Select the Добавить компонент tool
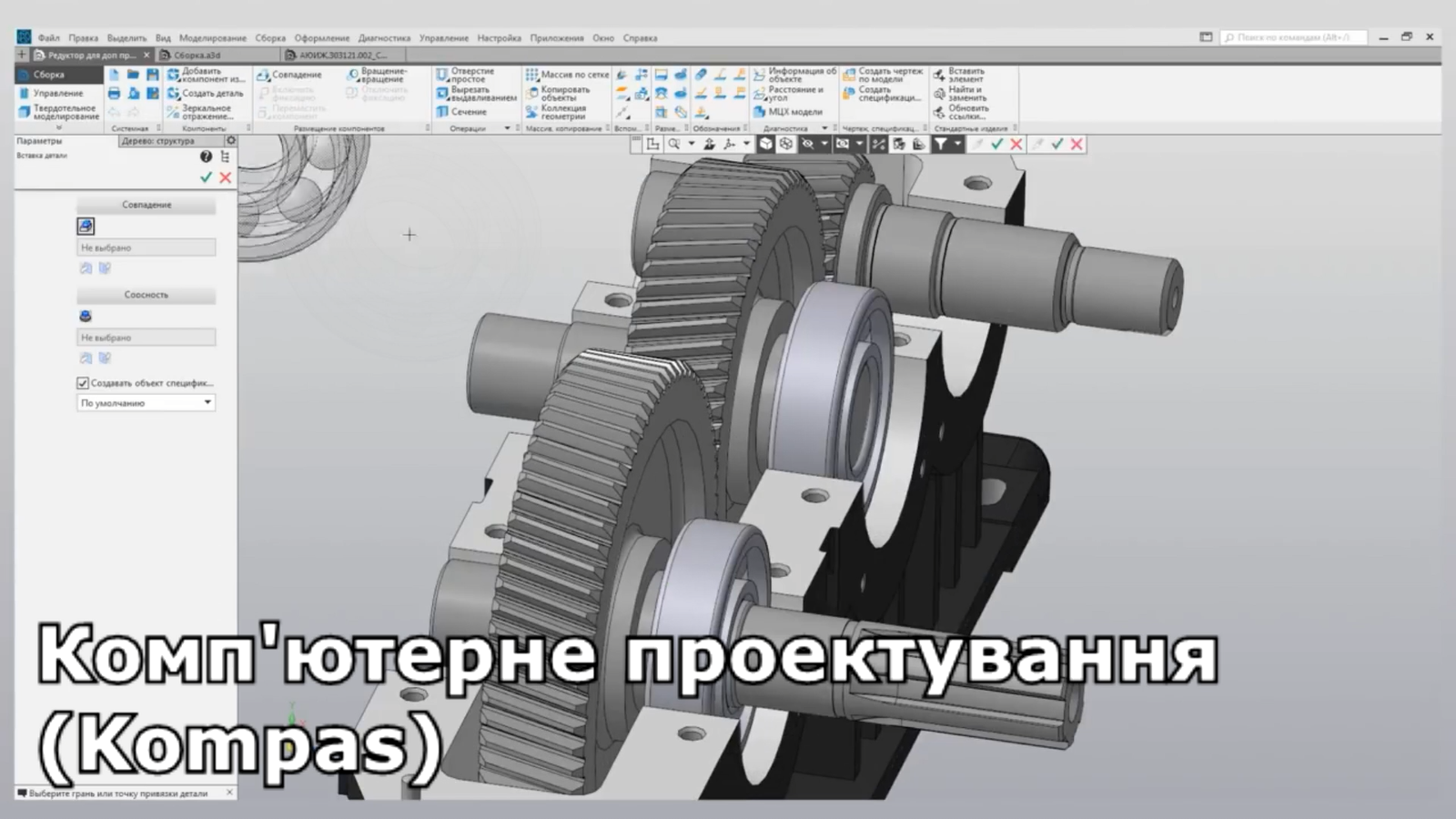The height and width of the screenshot is (819, 1456). click(x=206, y=75)
